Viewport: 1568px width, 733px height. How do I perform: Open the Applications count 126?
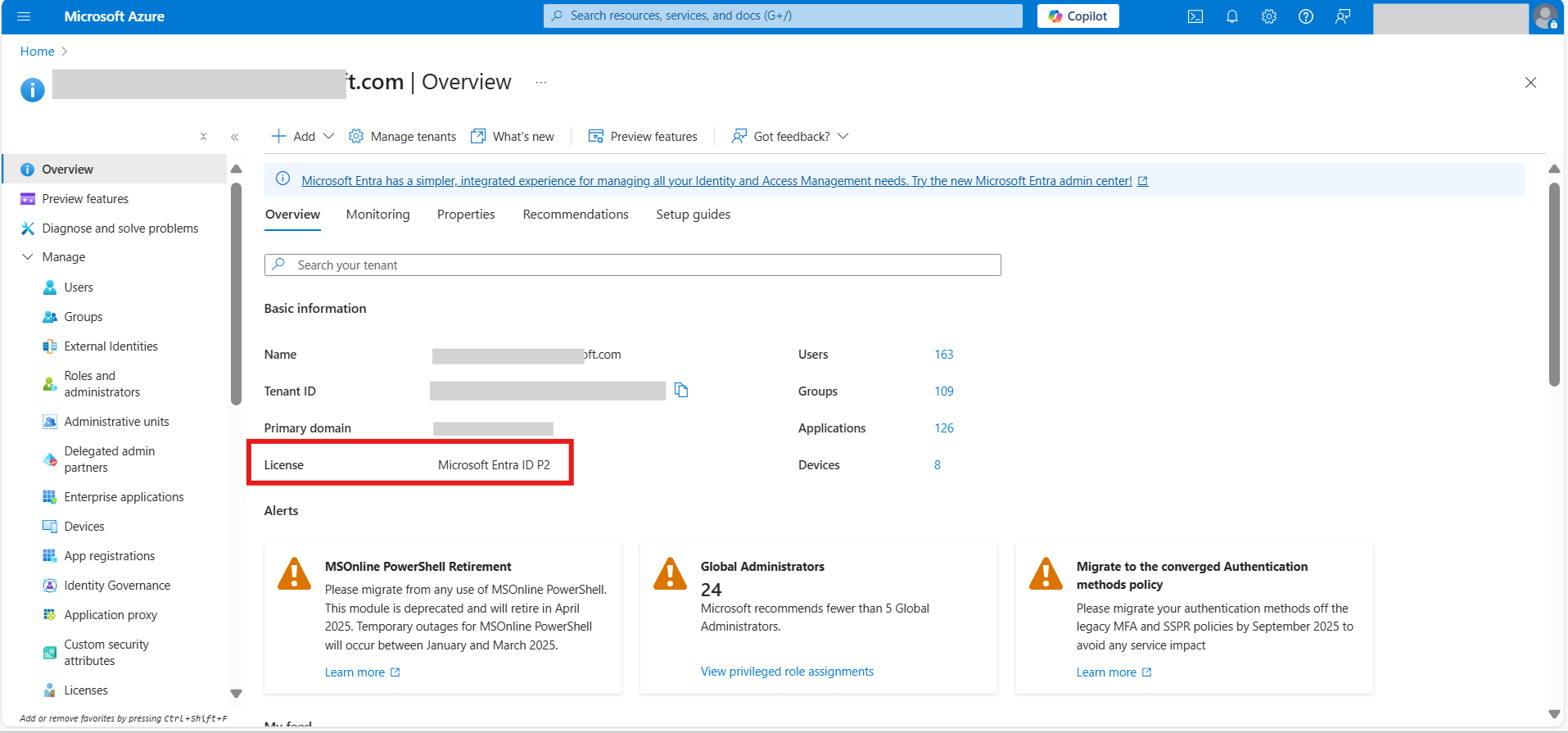943,428
